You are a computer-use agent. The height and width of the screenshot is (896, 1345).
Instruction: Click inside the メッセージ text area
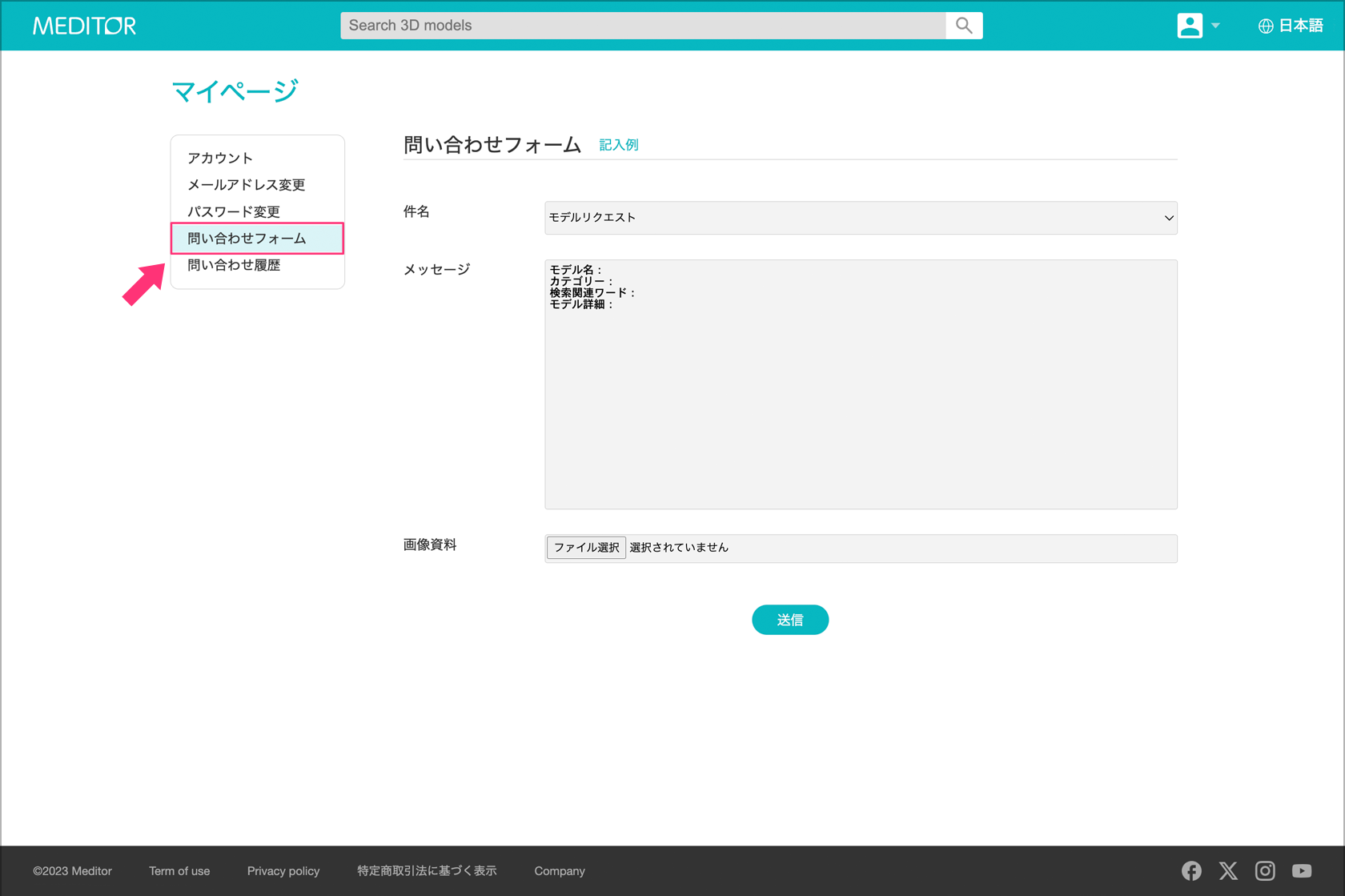coord(861,400)
